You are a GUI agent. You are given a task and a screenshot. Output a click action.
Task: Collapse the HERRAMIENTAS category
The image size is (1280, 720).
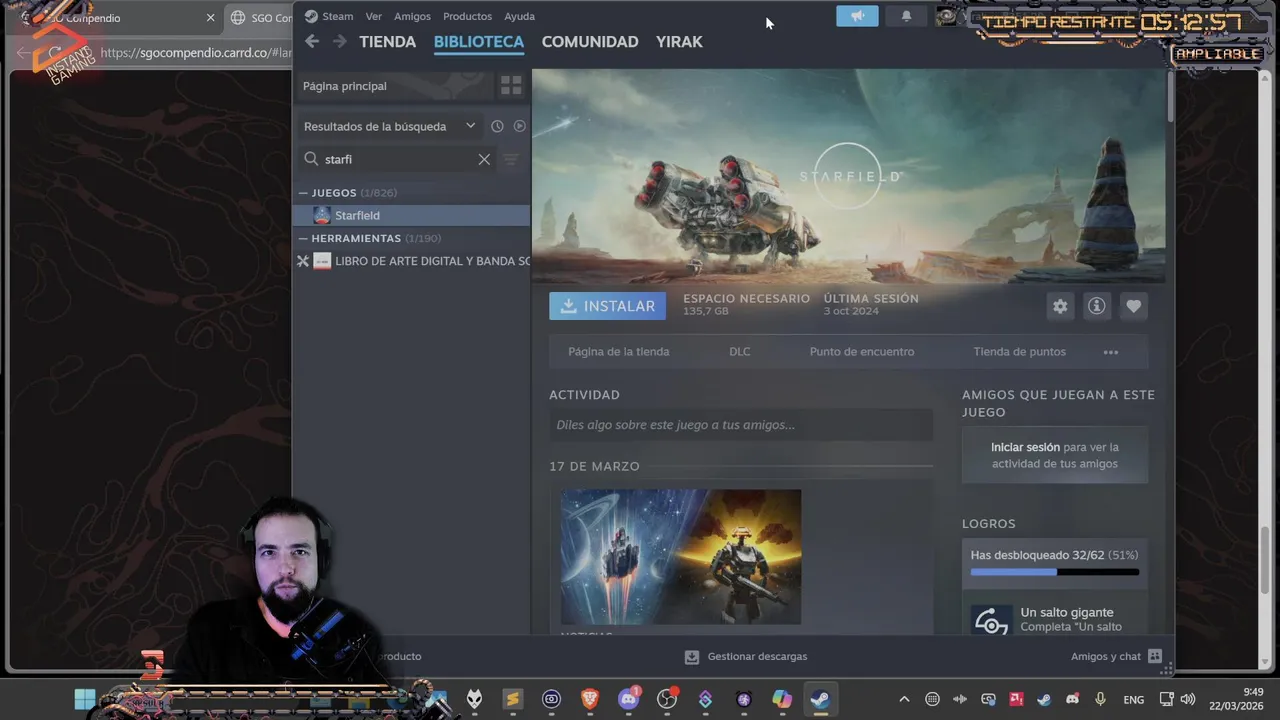click(303, 238)
